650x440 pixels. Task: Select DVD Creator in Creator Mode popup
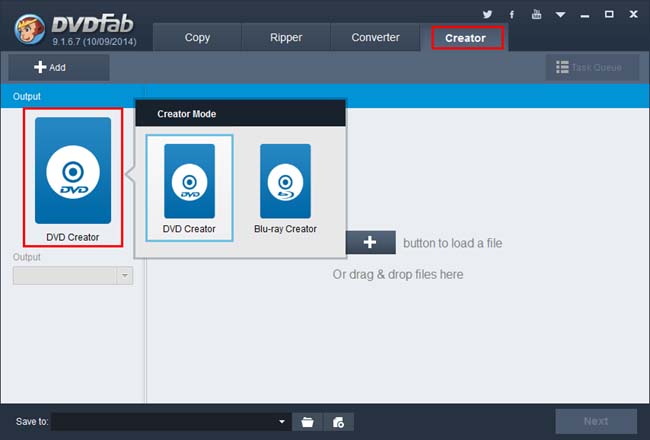point(189,188)
